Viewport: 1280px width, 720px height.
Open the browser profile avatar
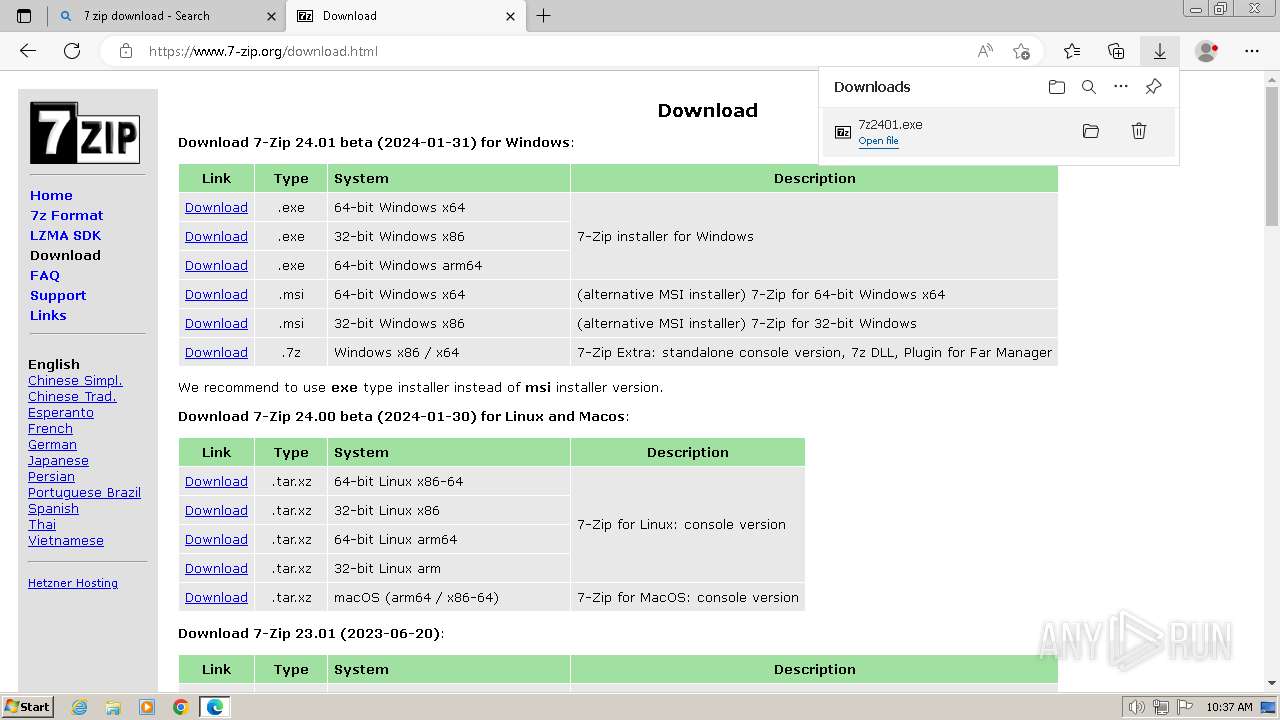point(1207,51)
